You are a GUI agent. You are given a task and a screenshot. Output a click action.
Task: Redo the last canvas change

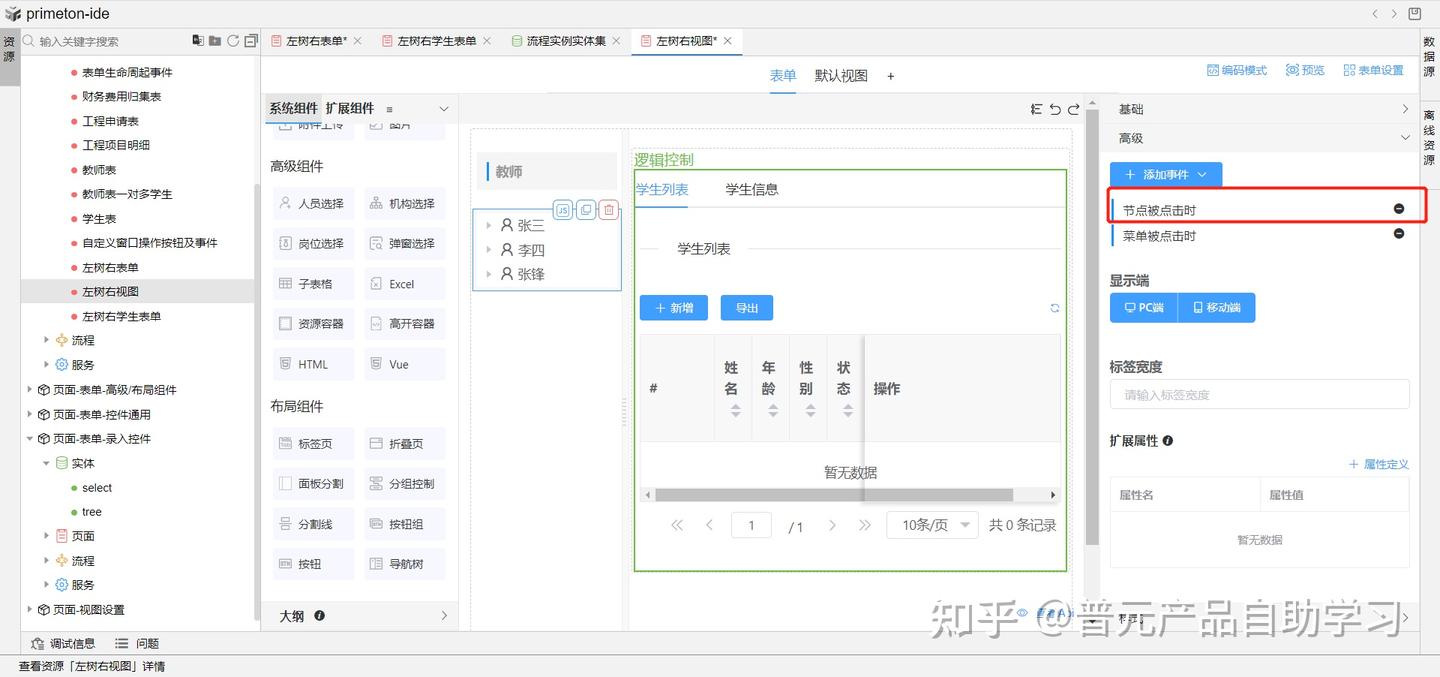coord(1074,108)
